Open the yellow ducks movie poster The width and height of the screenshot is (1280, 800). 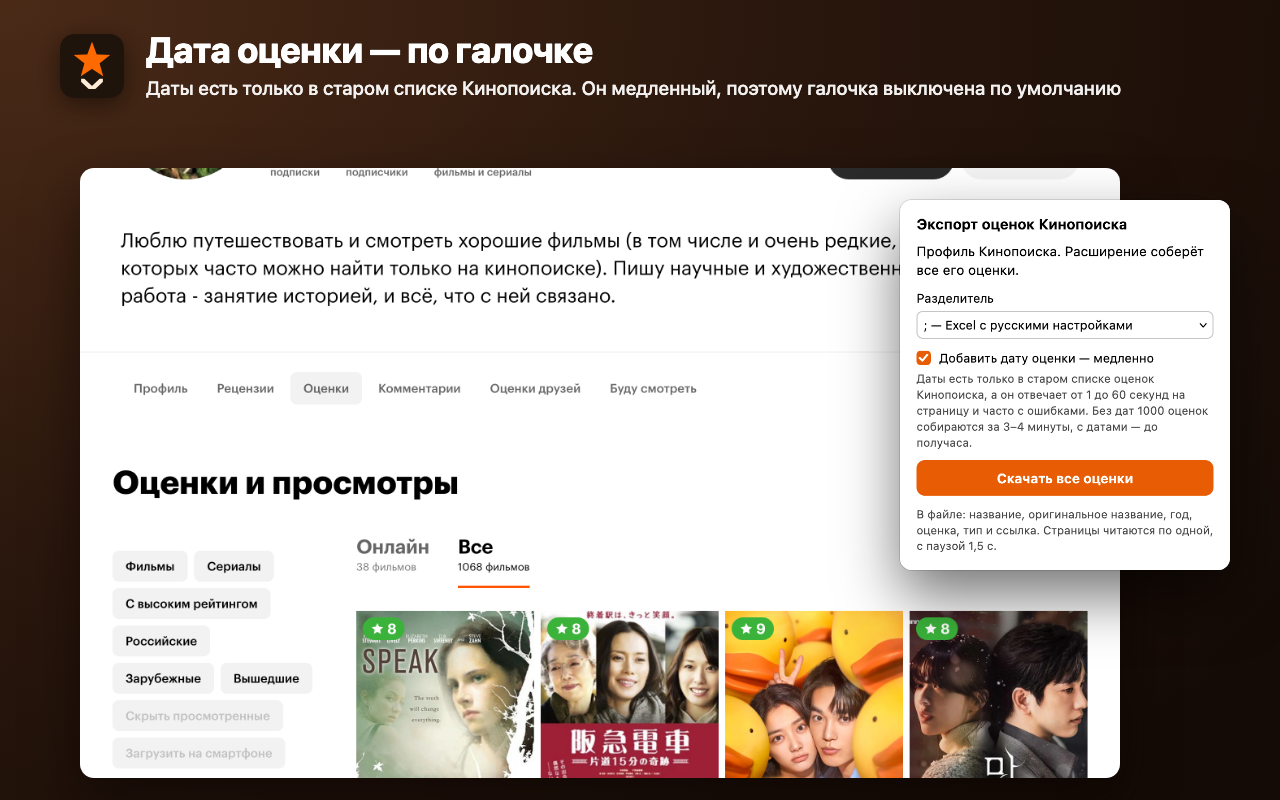[814, 694]
